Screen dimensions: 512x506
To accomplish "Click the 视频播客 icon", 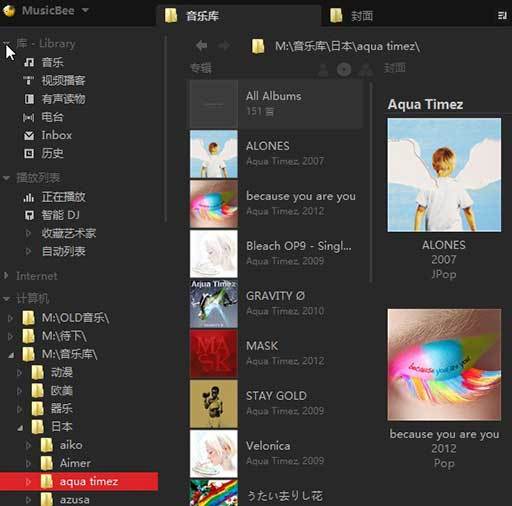I will tap(29, 80).
